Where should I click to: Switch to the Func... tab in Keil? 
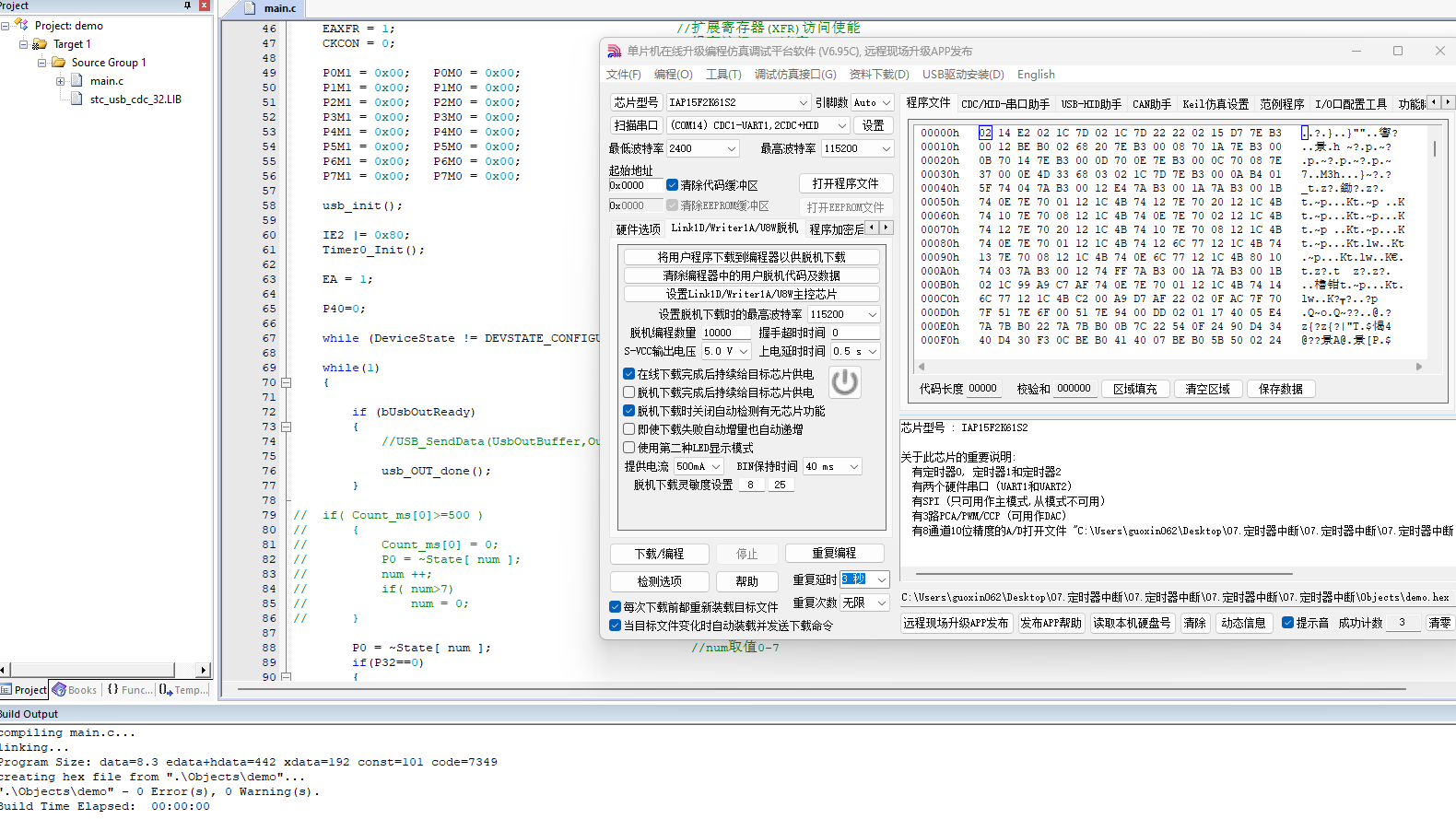[x=130, y=690]
